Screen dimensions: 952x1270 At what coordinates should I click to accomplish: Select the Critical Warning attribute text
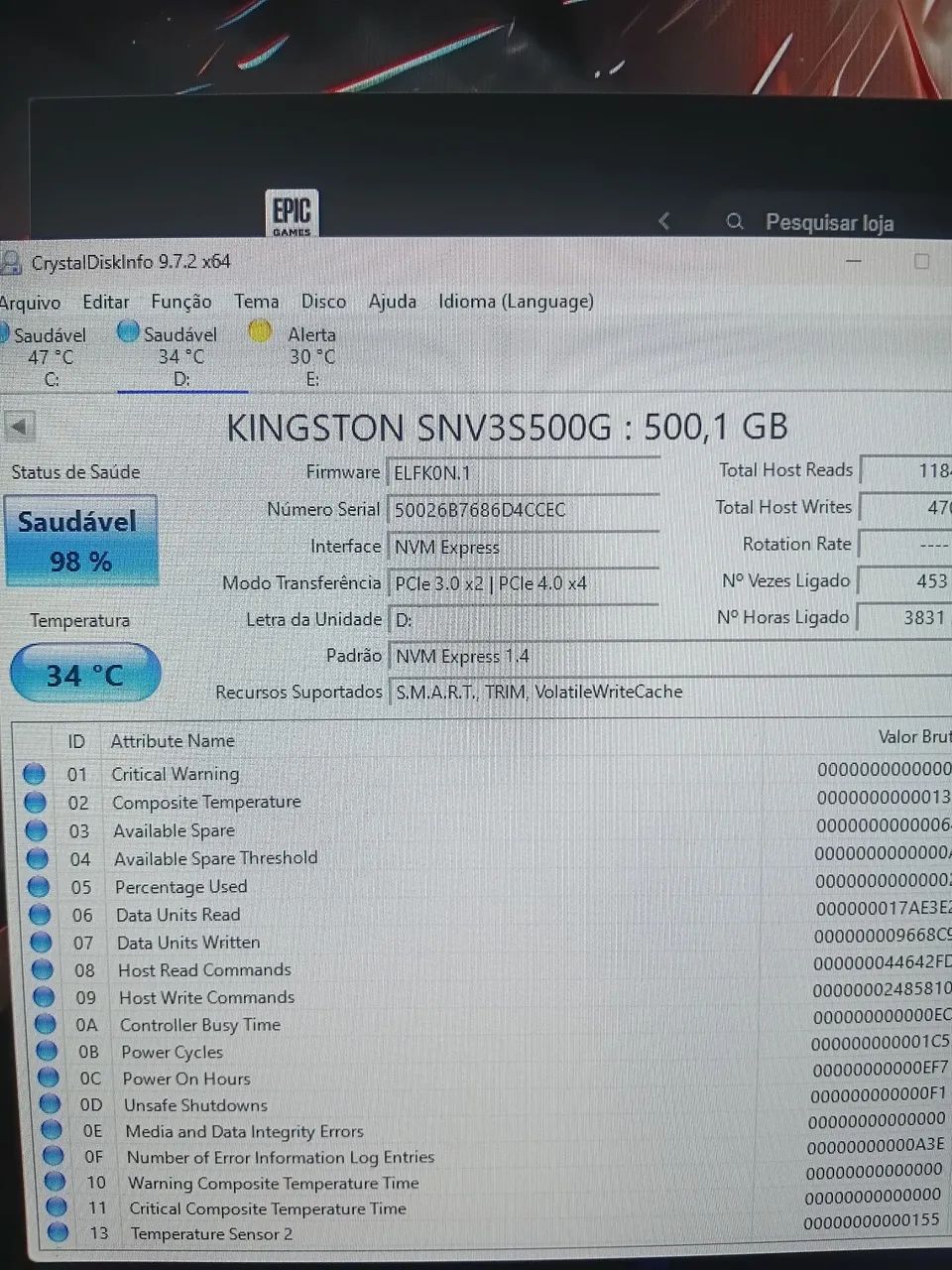176,774
